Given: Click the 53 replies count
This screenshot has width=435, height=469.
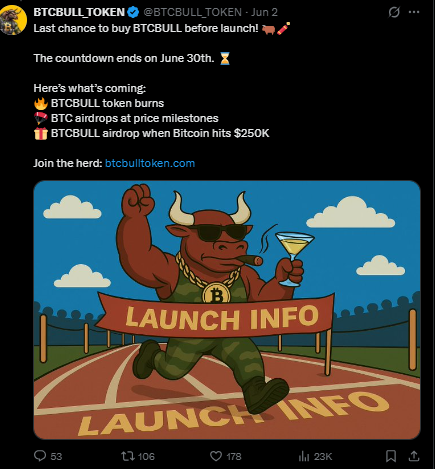Looking at the screenshot, I should [x=56, y=456].
